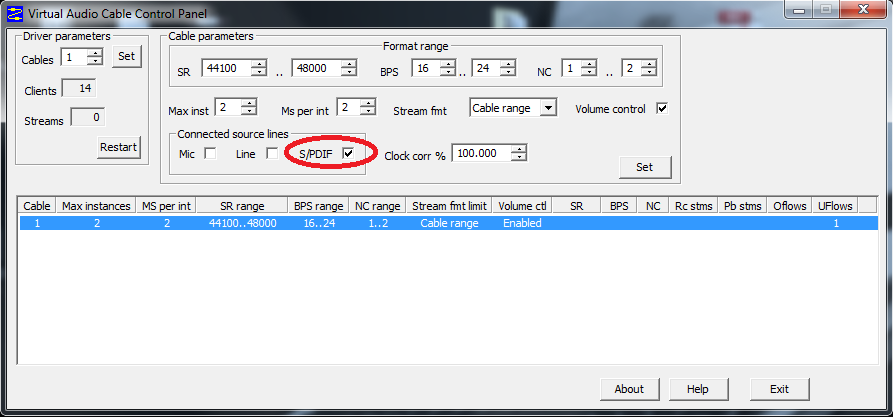This screenshot has width=893, height=417.
Task: Toggle the Mic source line checkbox
Action: click(210, 153)
